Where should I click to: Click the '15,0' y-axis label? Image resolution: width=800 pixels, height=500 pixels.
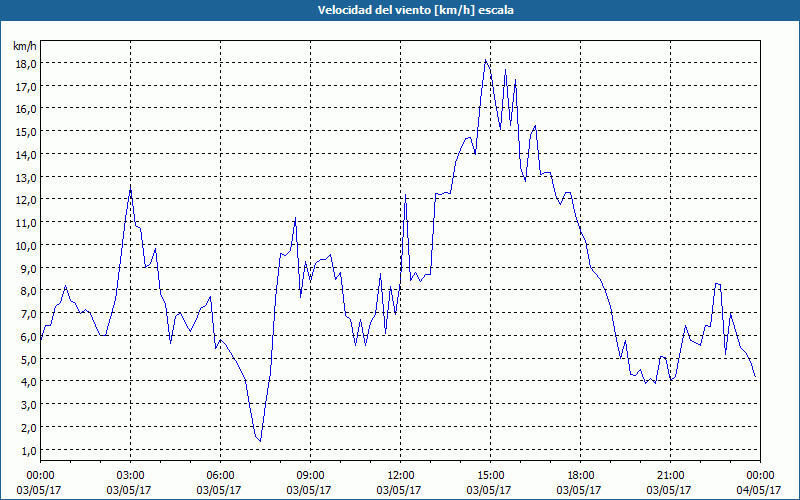(26, 132)
